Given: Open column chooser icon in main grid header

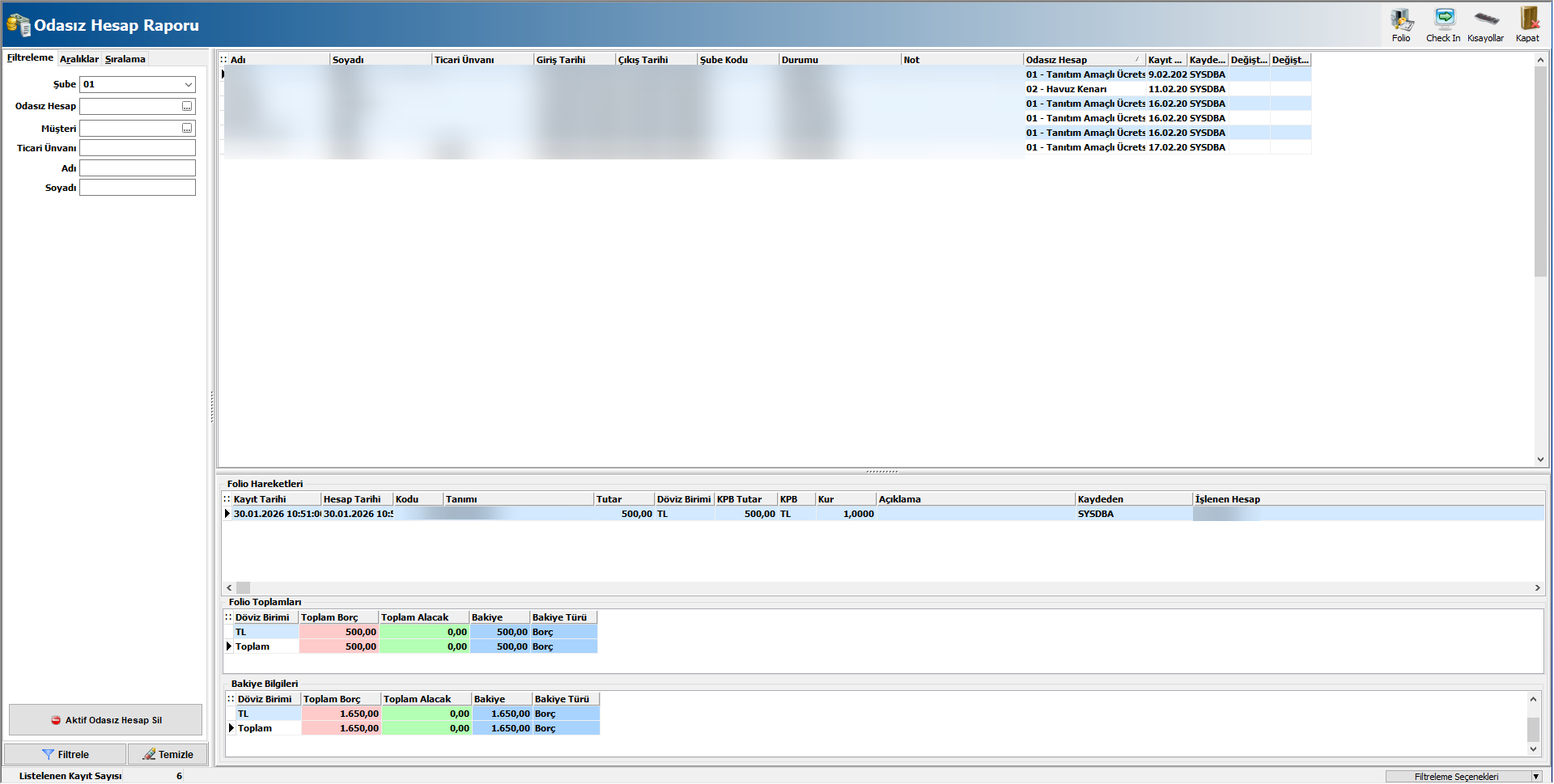Looking at the screenshot, I should [224, 60].
